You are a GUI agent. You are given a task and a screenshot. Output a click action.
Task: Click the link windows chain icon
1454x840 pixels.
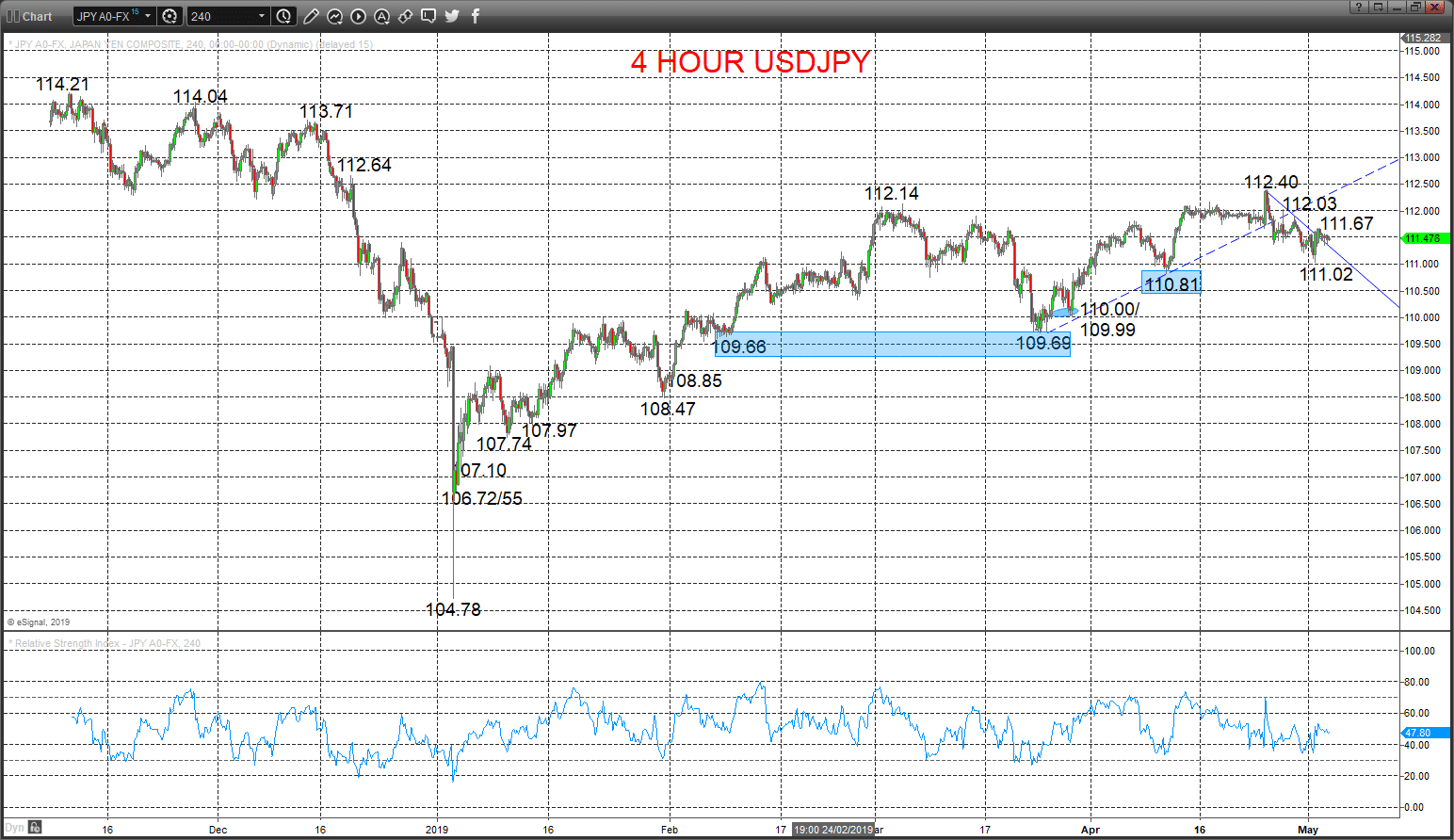[x=405, y=16]
